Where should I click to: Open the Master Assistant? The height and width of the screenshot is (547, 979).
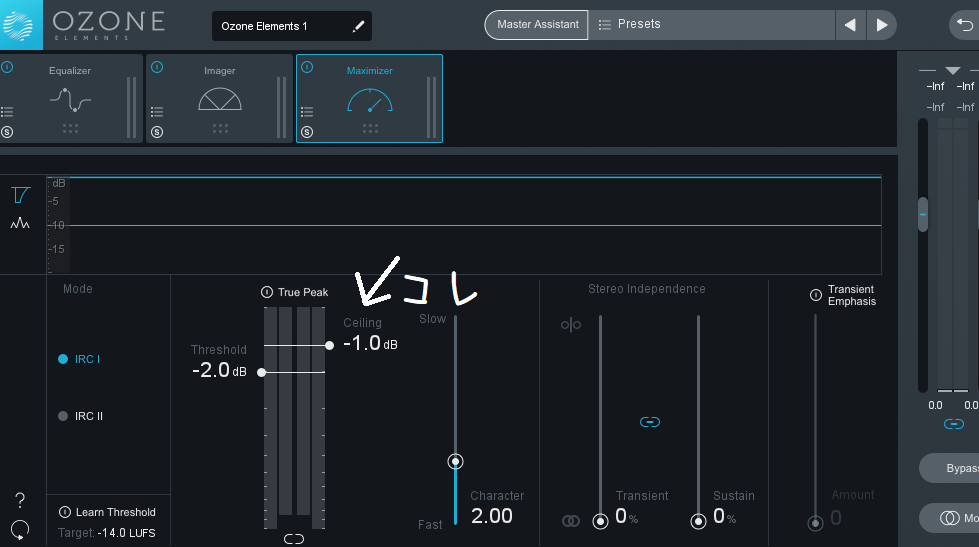click(537, 24)
